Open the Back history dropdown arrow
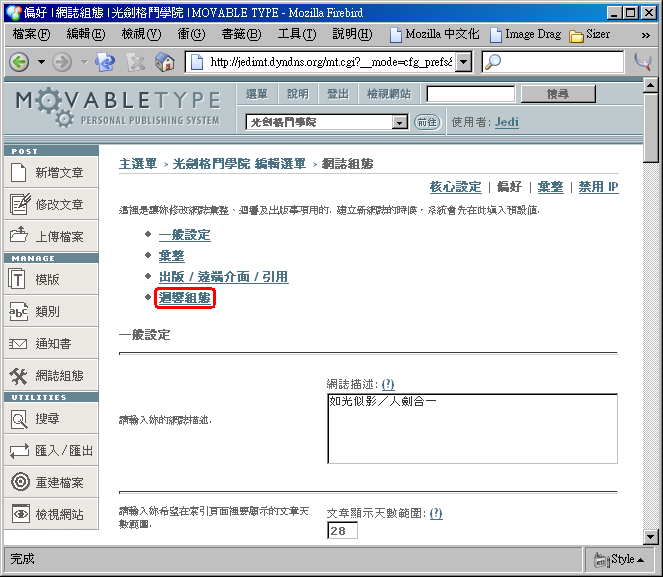This screenshot has width=663, height=577. (41, 62)
